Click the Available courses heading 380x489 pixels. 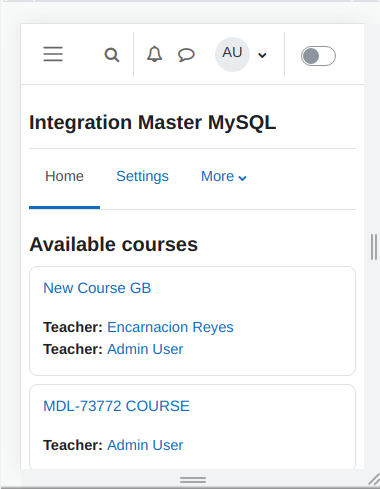pyautogui.click(x=114, y=244)
